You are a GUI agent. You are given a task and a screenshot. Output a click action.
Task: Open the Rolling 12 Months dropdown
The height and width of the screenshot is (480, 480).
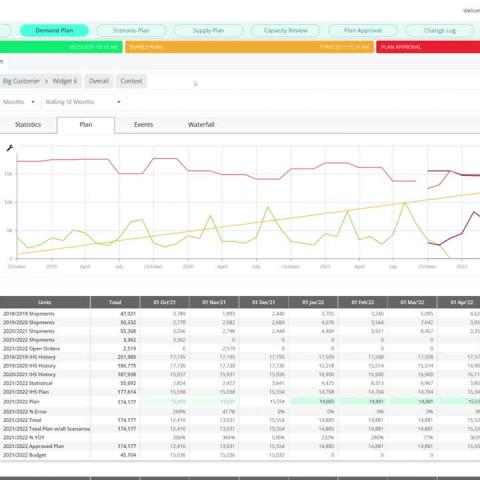tap(83, 102)
